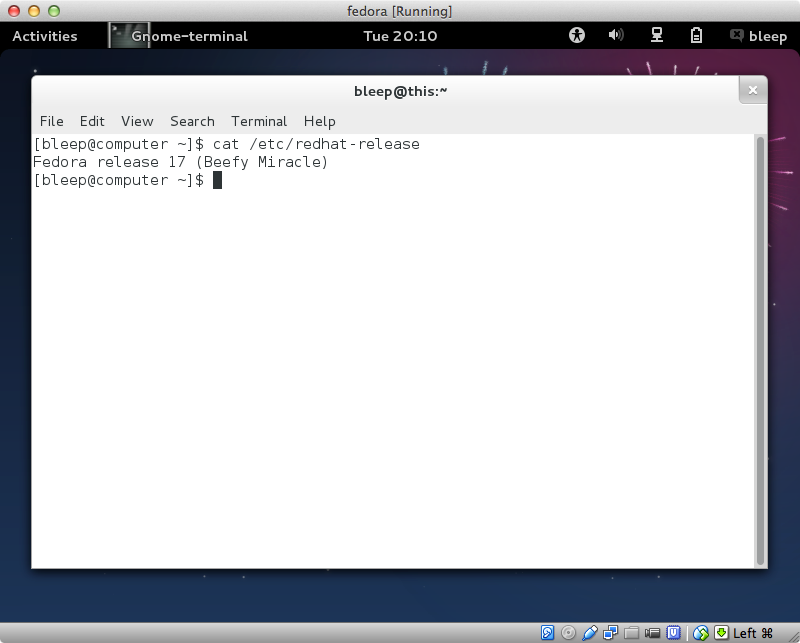Open VirtualBox USB devices icon

tap(590, 632)
